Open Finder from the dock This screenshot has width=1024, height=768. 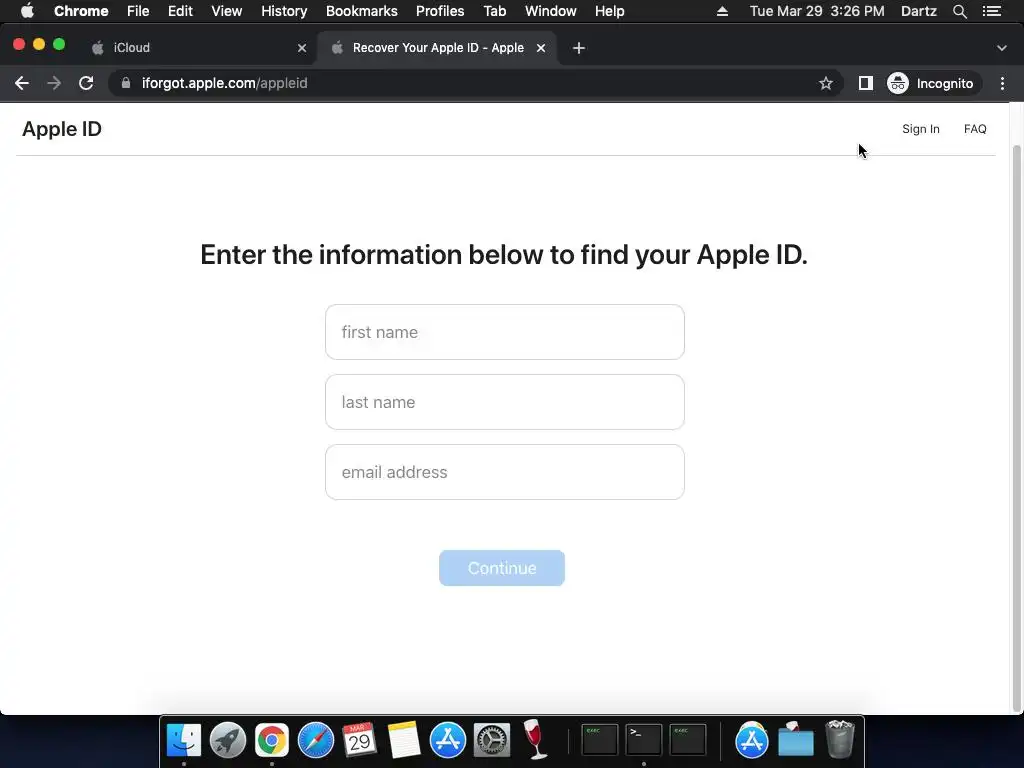tap(184, 740)
